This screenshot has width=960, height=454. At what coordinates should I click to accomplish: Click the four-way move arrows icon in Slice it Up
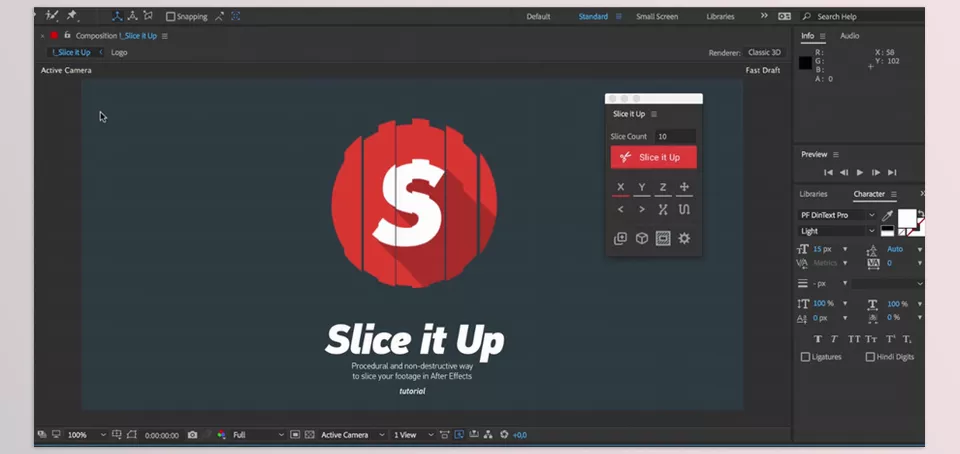(684, 188)
